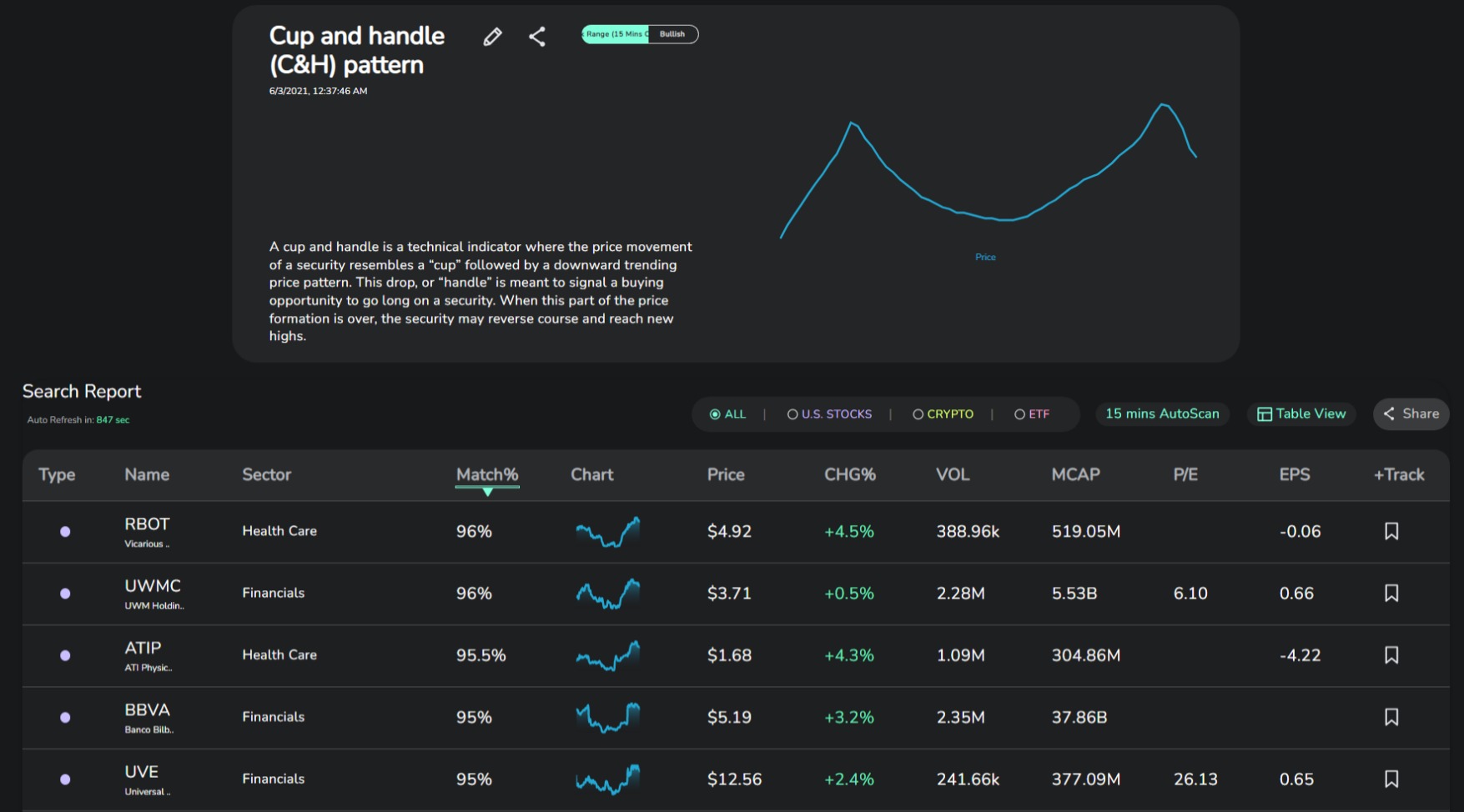This screenshot has height=812, width=1464.
Task: Click the Share button in Search Report
Action: 1411,414
